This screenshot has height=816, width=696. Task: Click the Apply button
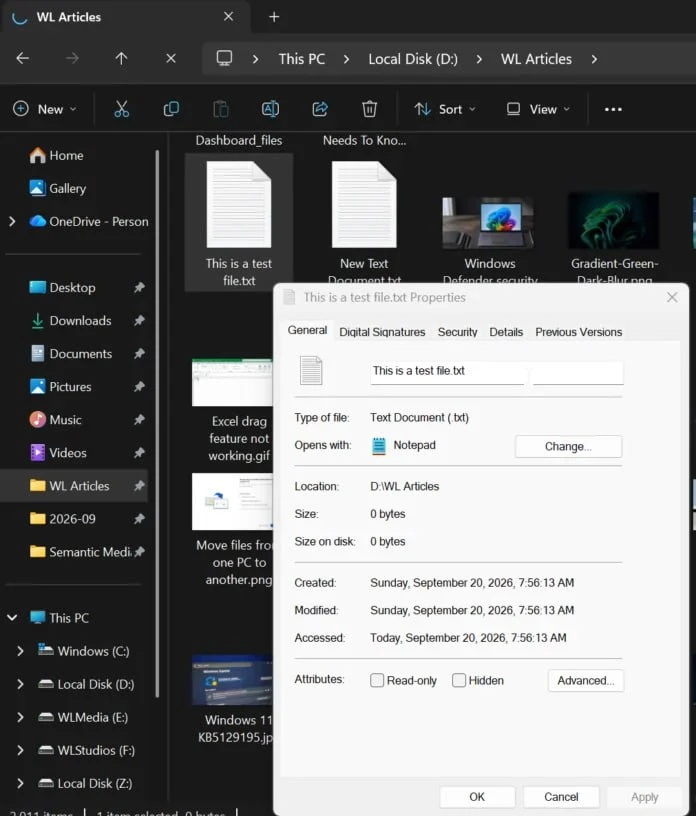(644, 797)
